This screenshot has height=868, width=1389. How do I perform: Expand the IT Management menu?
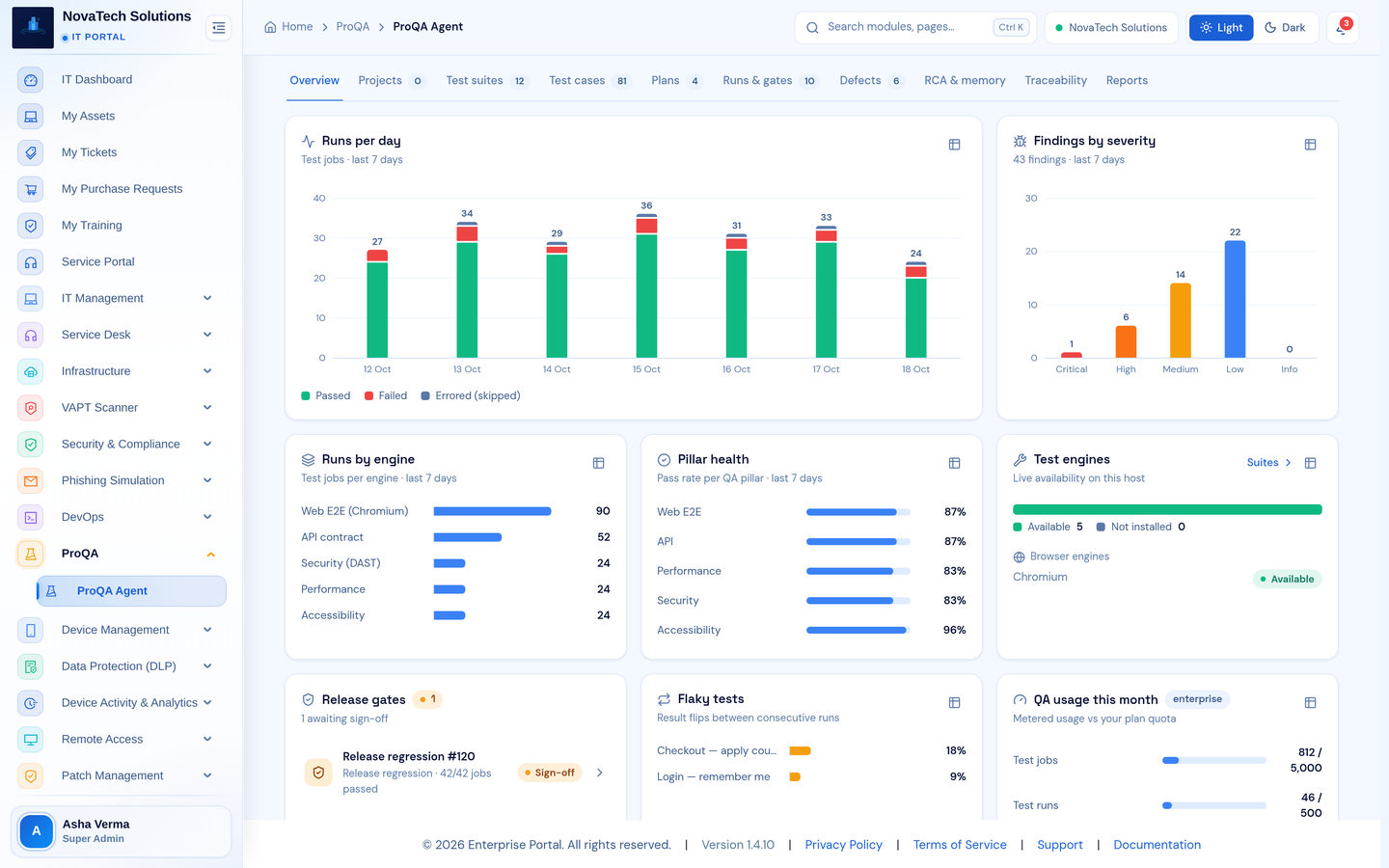click(x=207, y=299)
